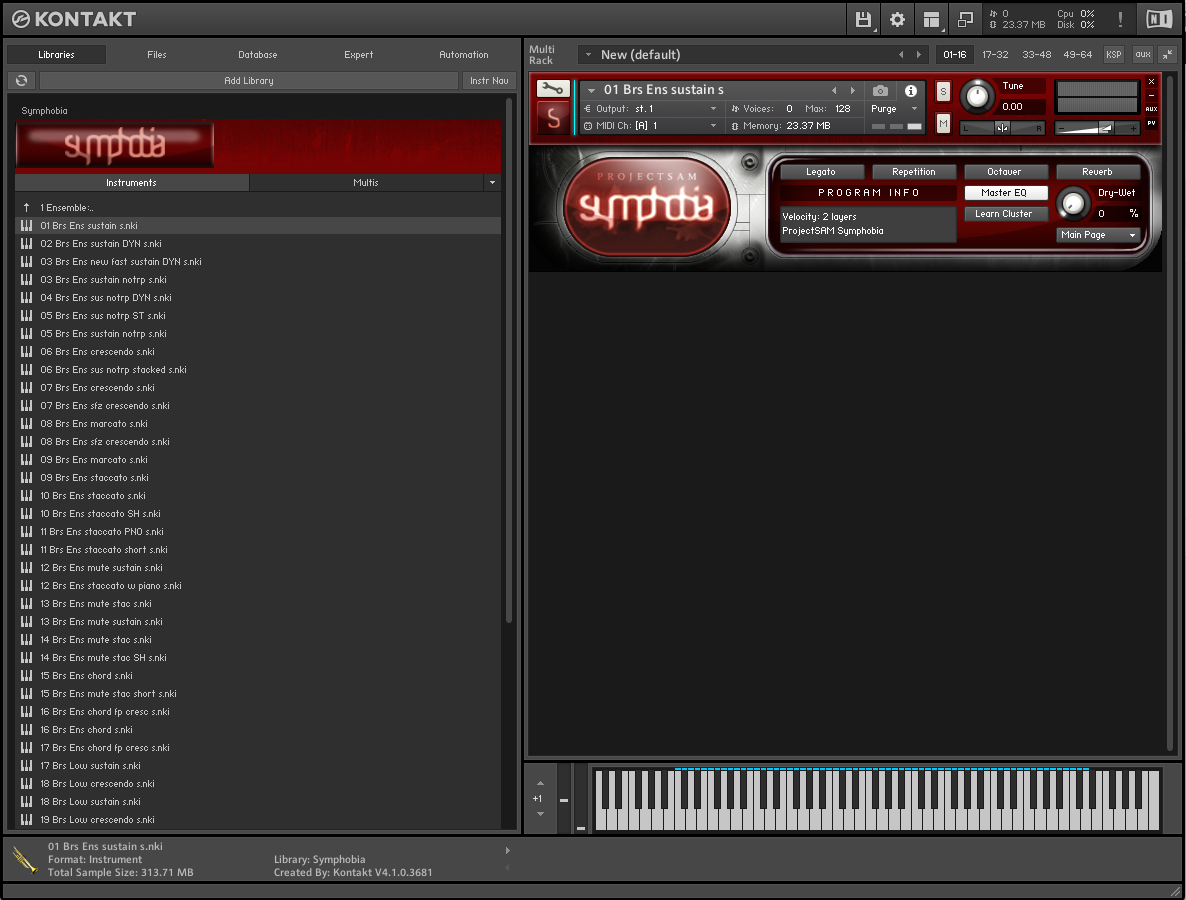Go up to parent folder 1 Ensemble

(26, 207)
